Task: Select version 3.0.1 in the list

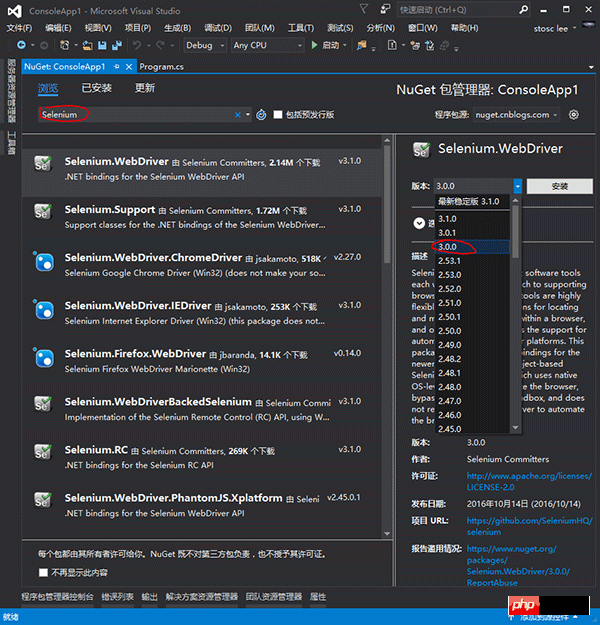Action: click(x=472, y=233)
